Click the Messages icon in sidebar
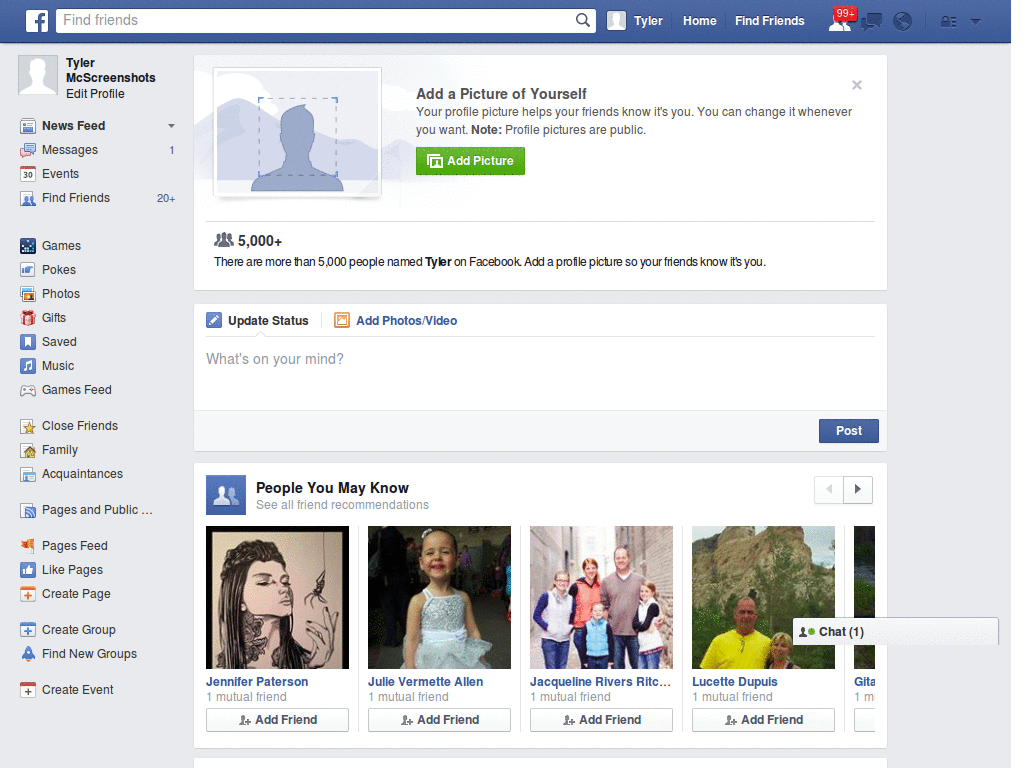Viewport: 1024px width, 768px height. point(27,150)
